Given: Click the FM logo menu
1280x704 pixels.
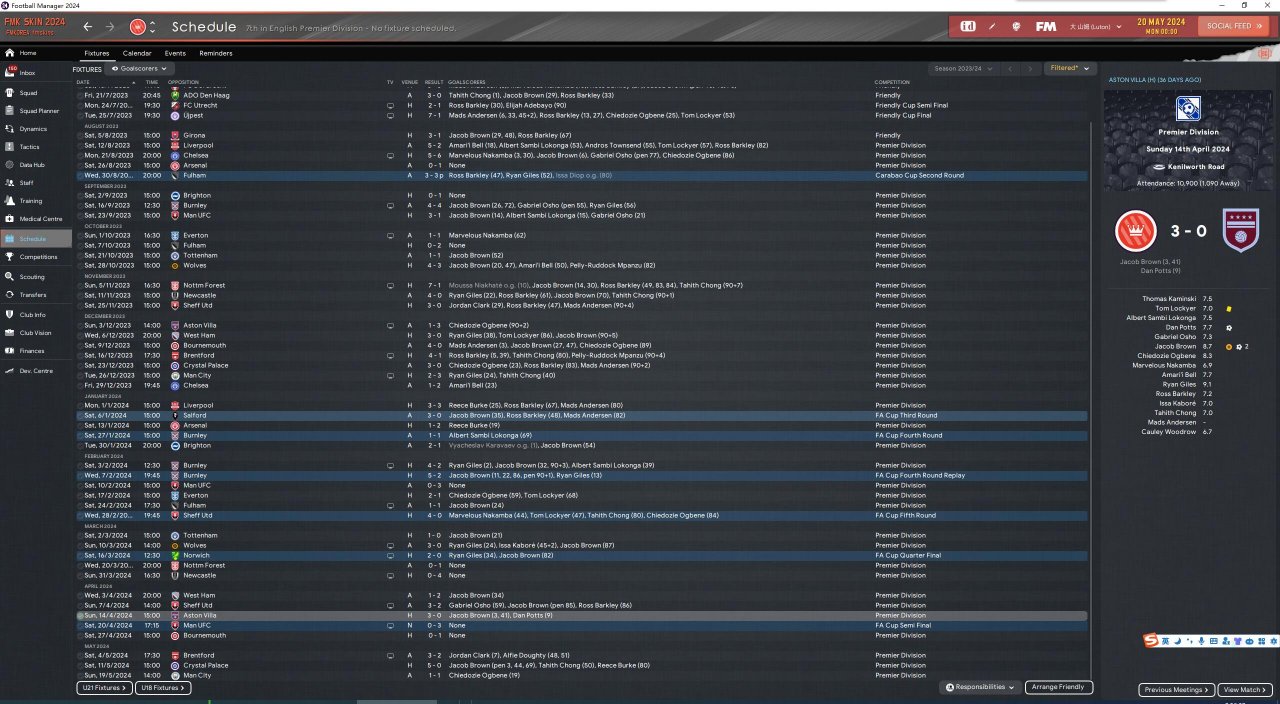Looking at the screenshot, I should point(1046,26).
